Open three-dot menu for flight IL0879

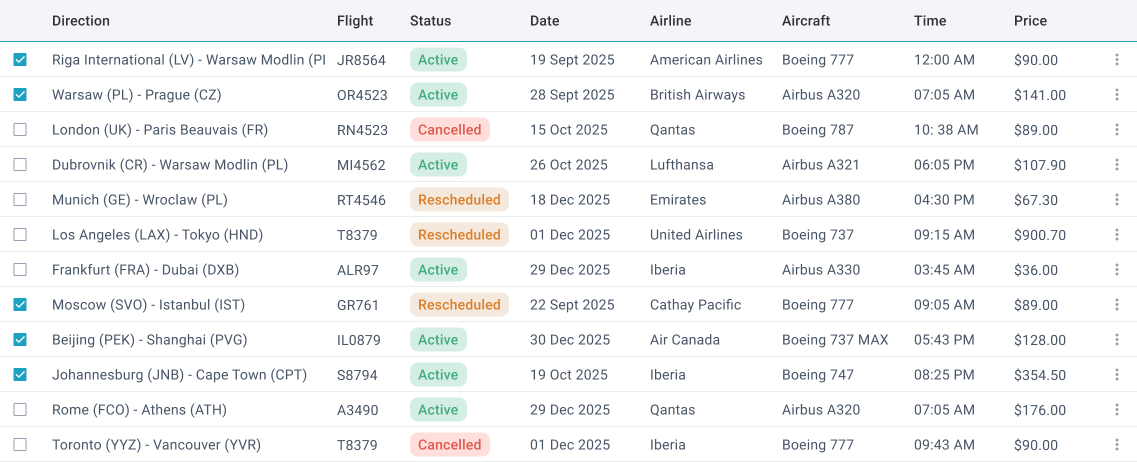[x=1117, y=339]
